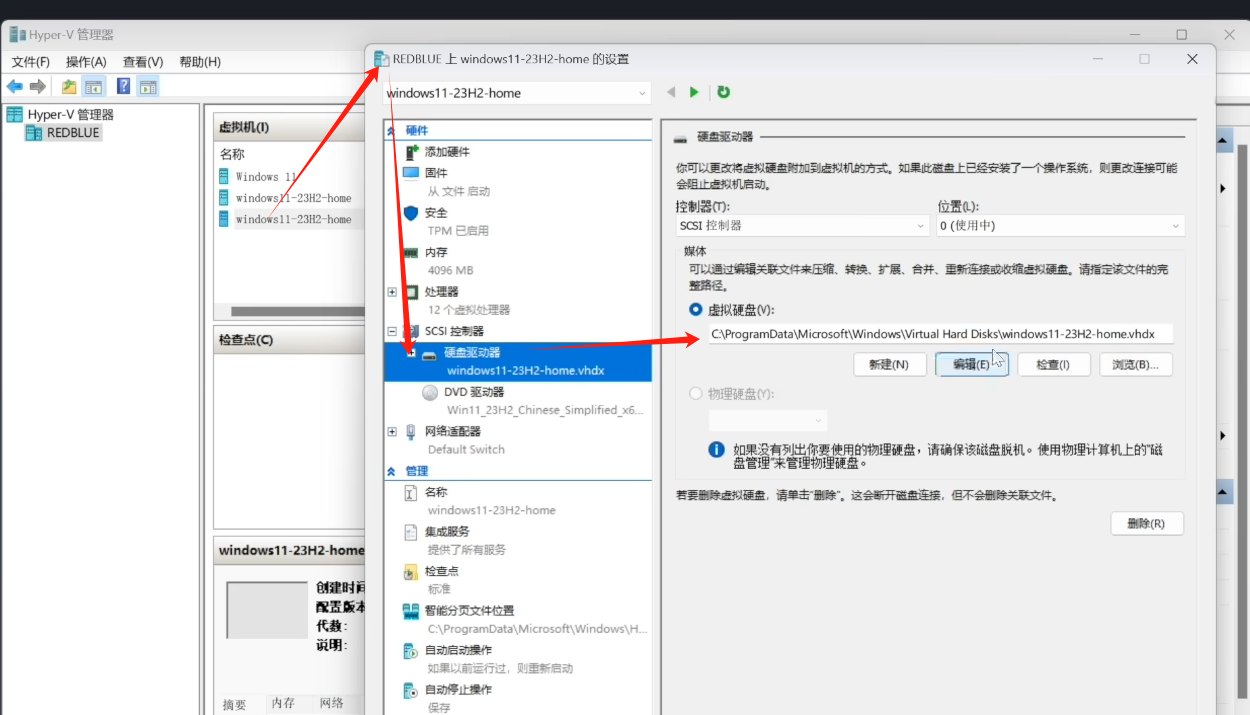The height and width of the screenshot is (715, 1250).
Task: Expand the 处理器 node plus box
Action: coord(392,292)
